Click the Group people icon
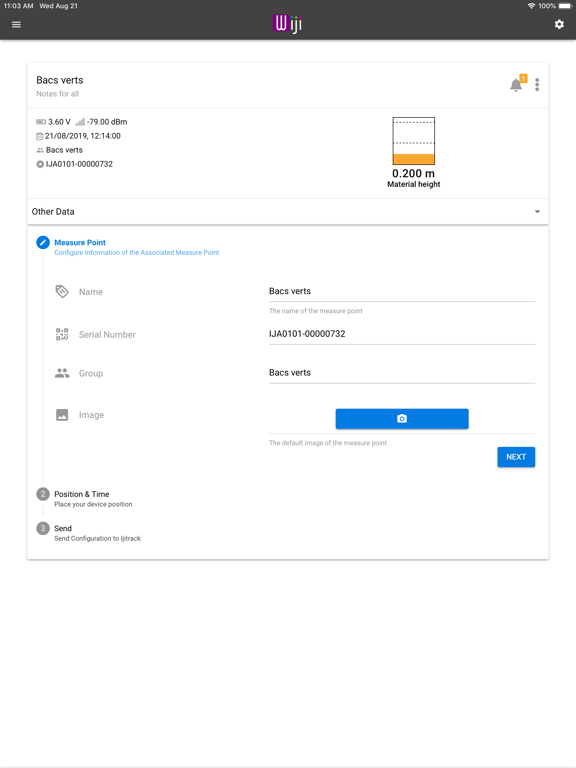 point(62,373)
